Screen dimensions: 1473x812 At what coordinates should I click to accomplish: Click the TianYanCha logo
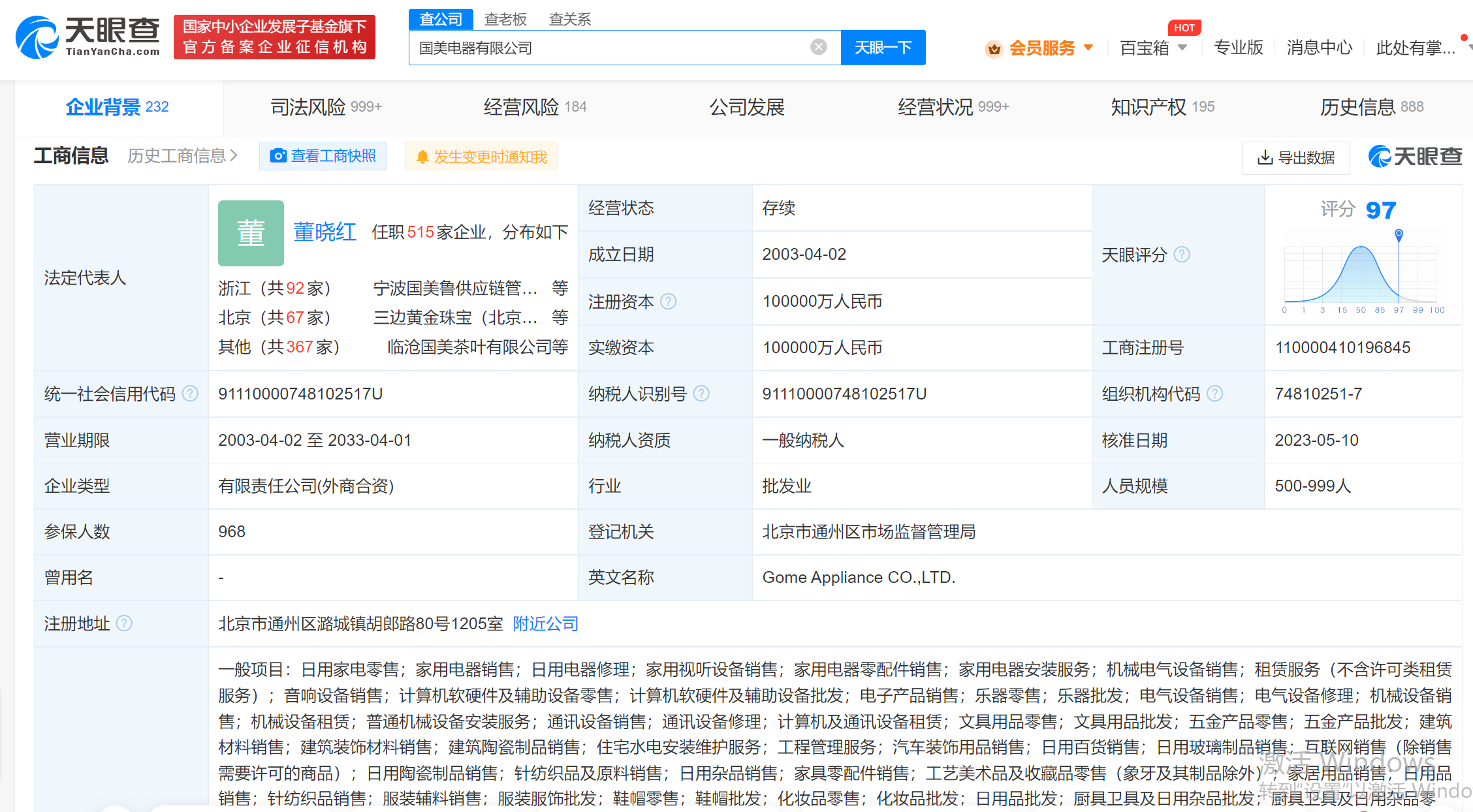87,37
